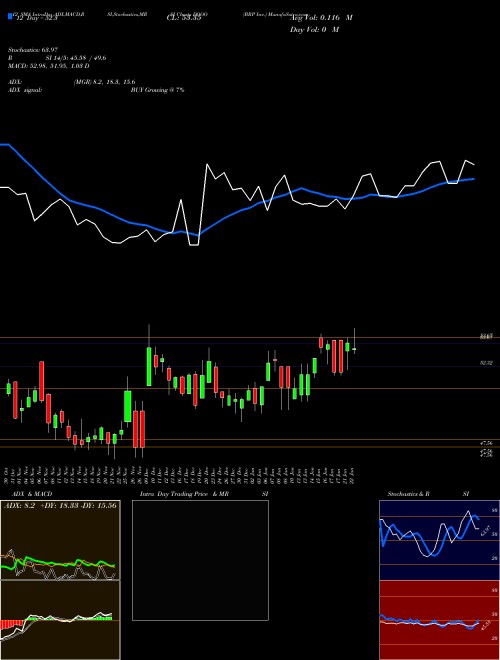500x660 pixels.
Task: Select the 'ADX signal:' label
Action: tap(24, 90)
